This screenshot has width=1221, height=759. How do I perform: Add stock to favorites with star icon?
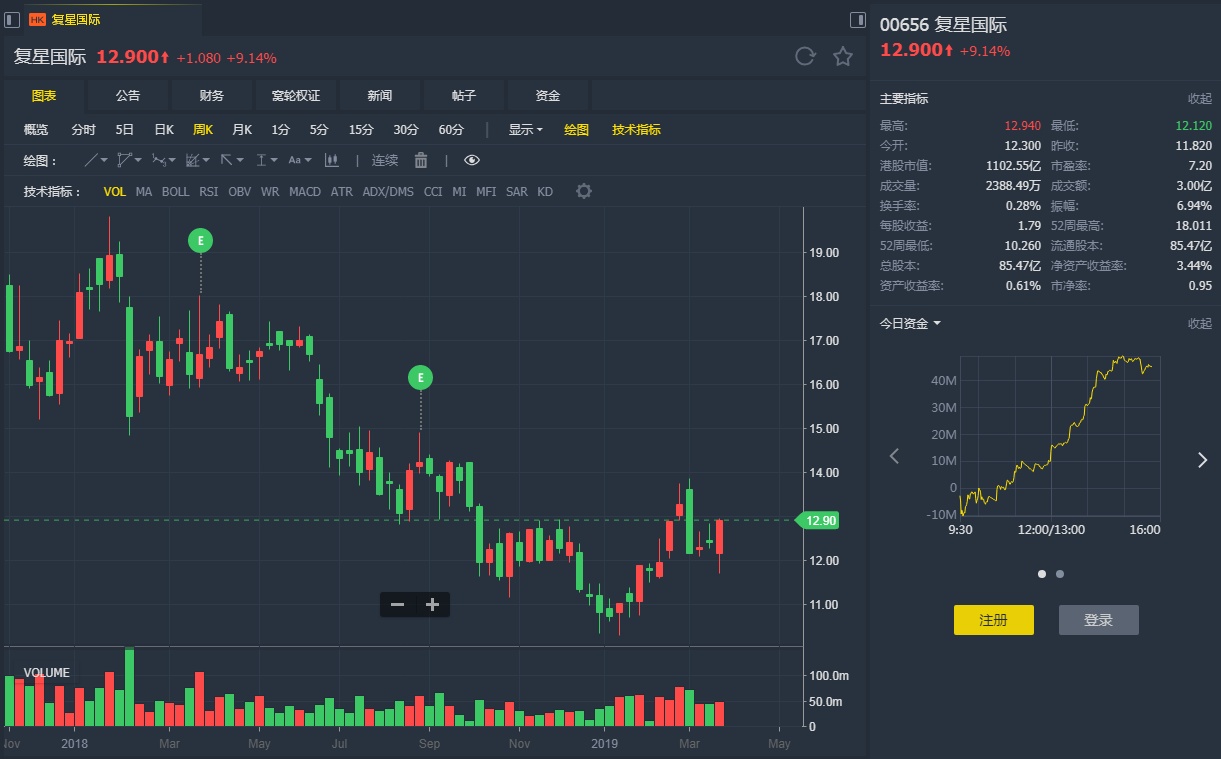(843, 57)
